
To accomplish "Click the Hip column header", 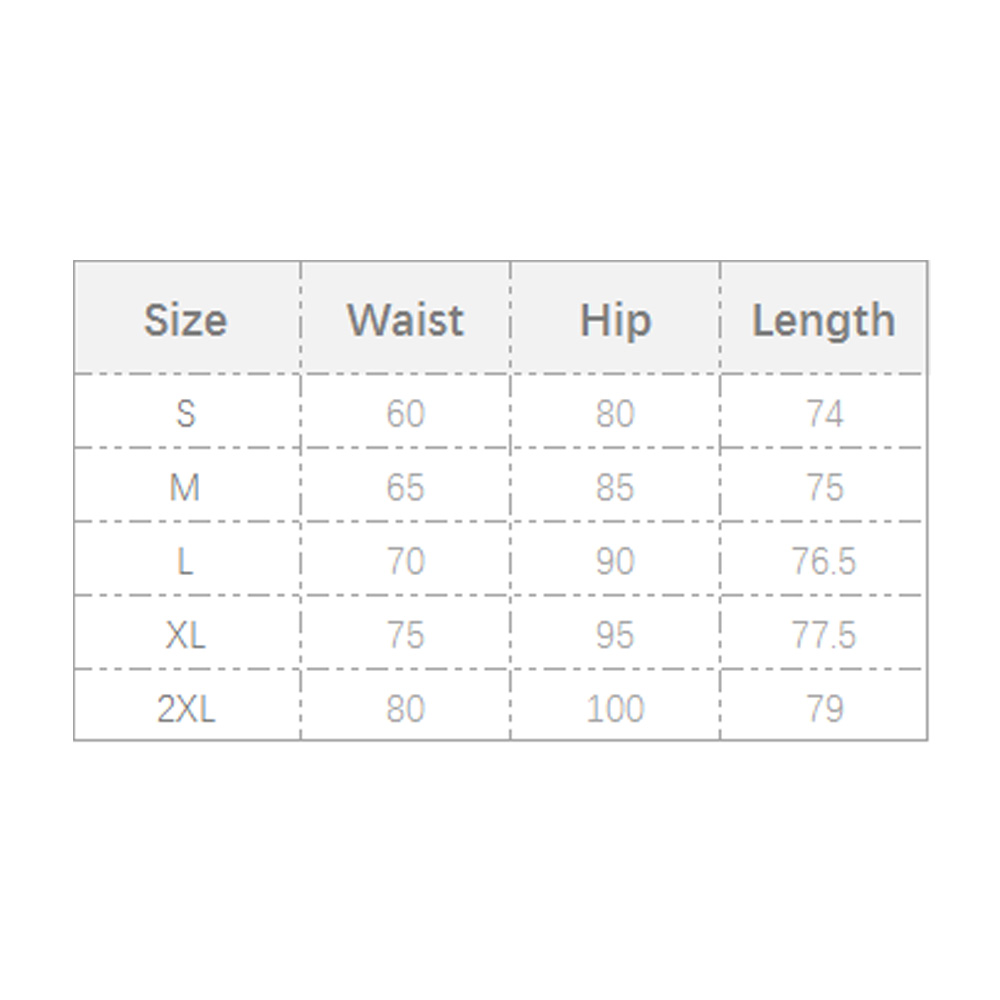I will pyautogui.click(x=615, y=320).
